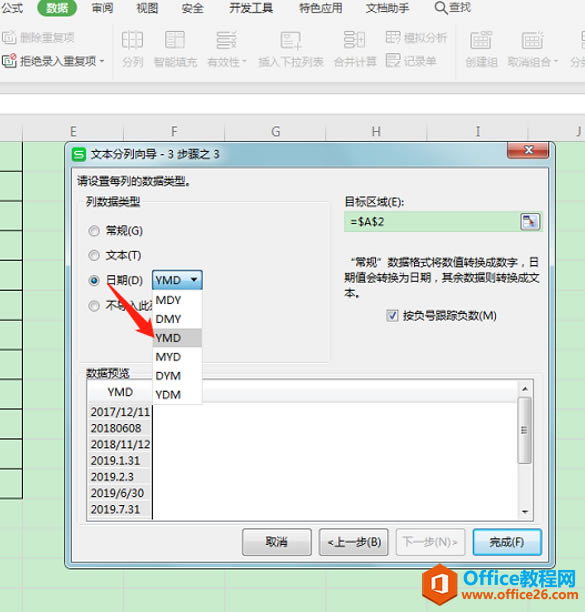Close the 文本分列向导 dialog
The width and height of the screenshot is (585, 612).
(528, 150)
